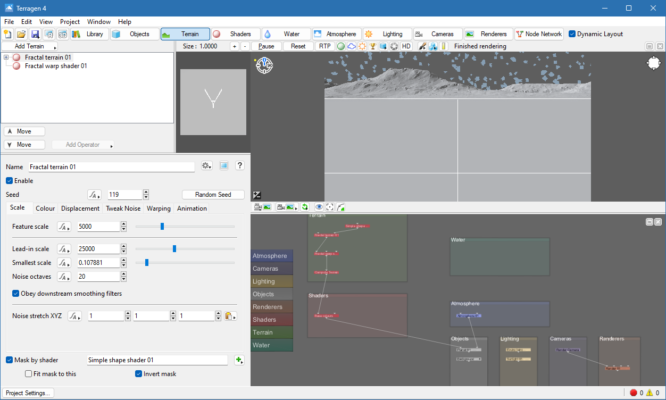Click the Open Project folder icon
Viewport: 666px width, 400px height.
[x=21, y=34]
